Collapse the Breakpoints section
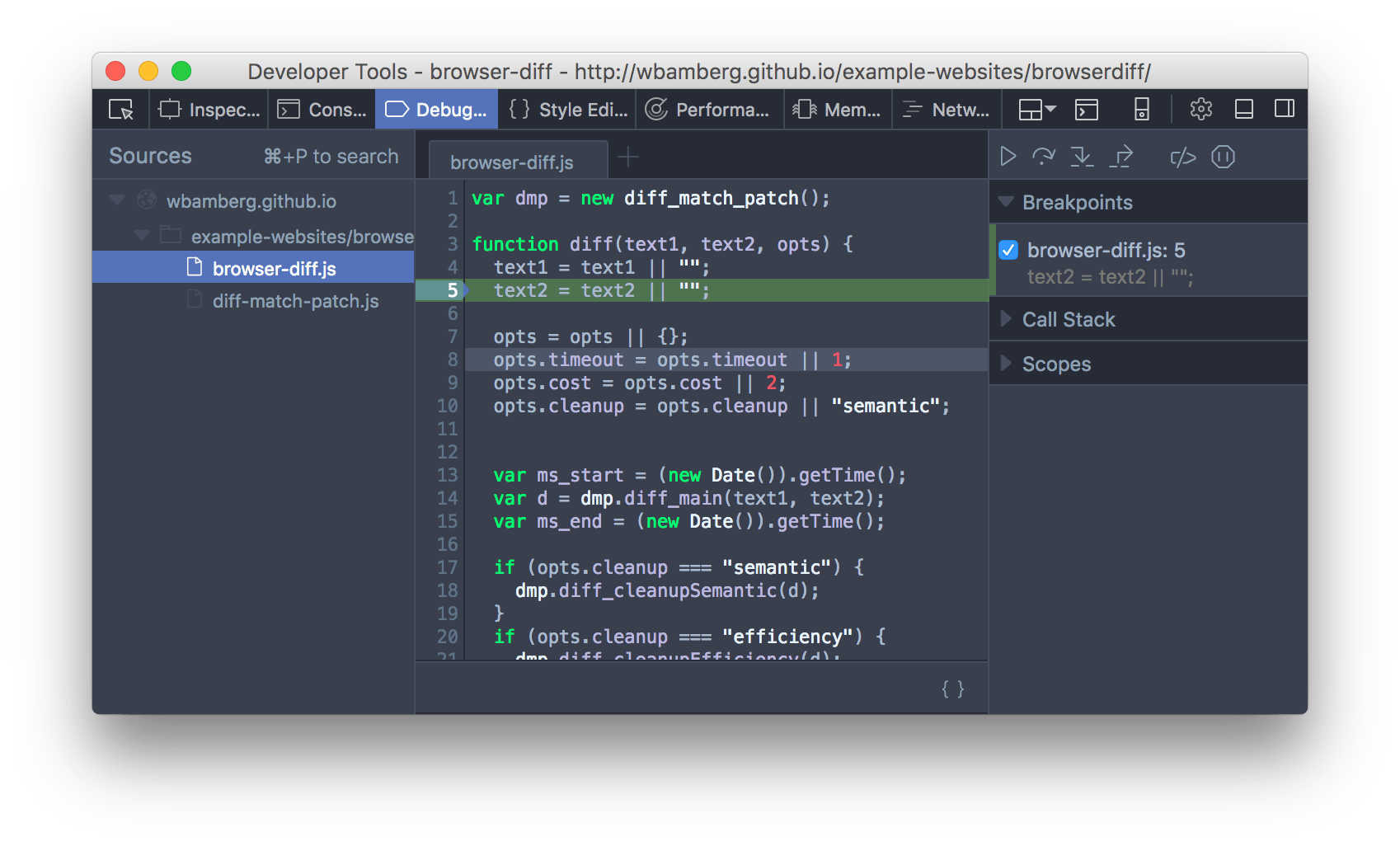The image size is (1400, 846). tap(1006, 202)
